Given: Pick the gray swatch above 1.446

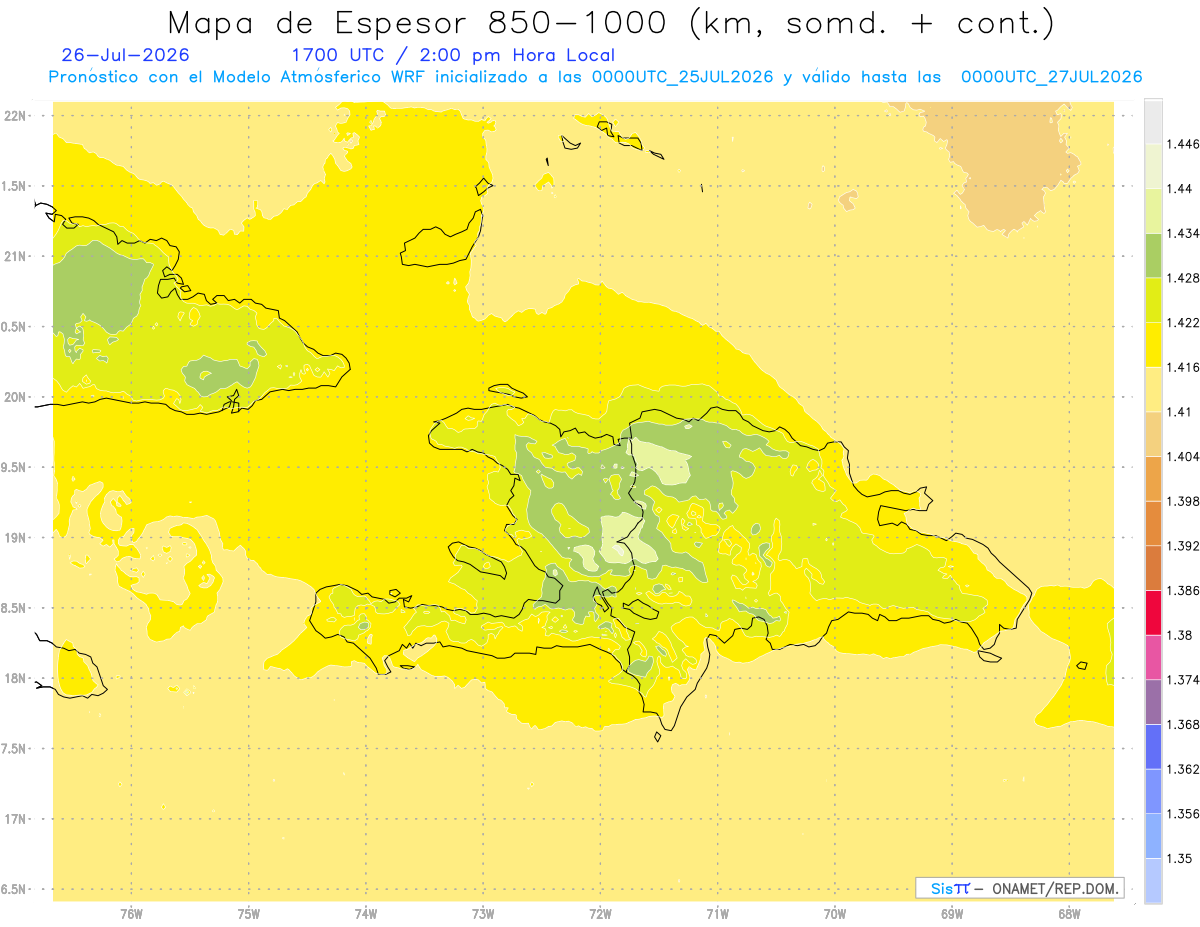Looking at the screenshot, I should tap(1153, 121).
